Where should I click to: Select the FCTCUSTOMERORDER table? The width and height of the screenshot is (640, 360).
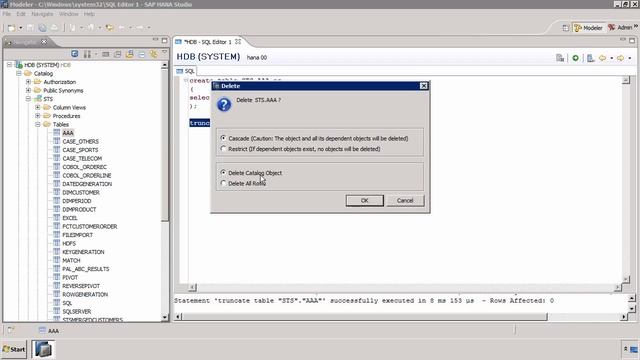tap(90, 226)
